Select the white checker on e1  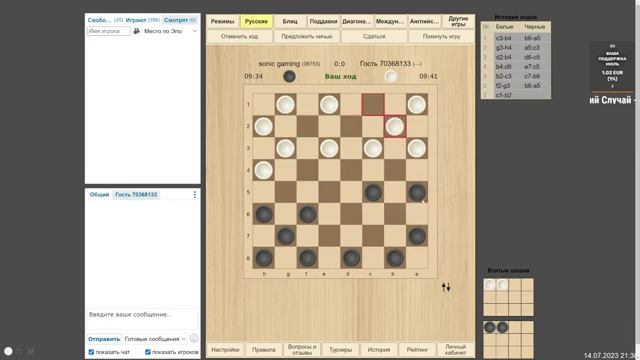coord(329,104)
